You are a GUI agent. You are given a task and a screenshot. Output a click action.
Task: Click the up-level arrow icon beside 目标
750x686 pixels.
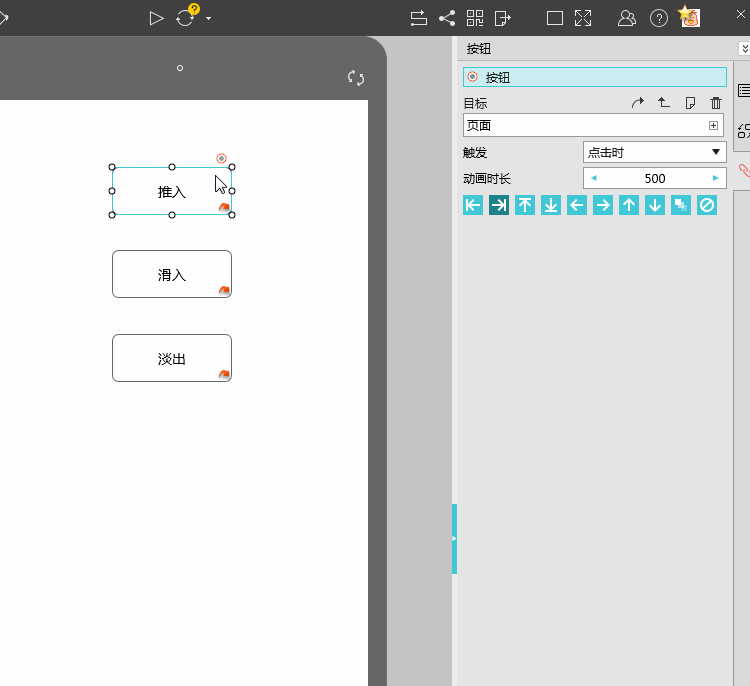[x=663, y=102]
